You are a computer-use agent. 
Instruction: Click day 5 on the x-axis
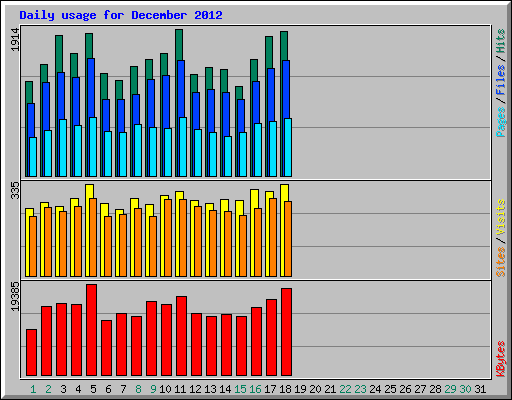click(93, 389)
